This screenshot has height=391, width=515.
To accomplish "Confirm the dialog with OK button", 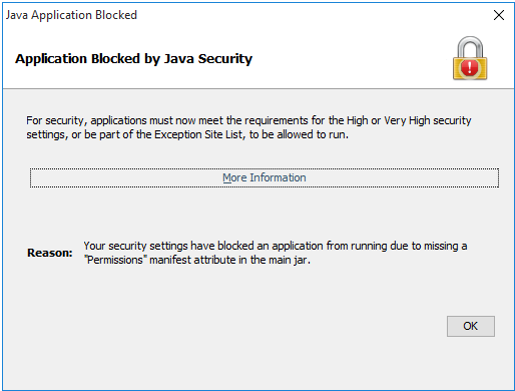I will click(x=471, y=326).
